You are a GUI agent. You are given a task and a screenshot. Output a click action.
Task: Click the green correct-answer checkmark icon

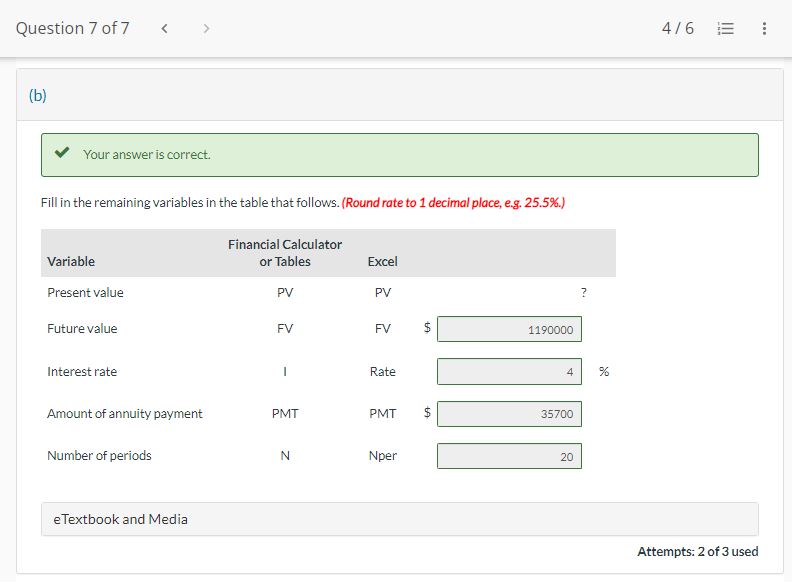pyautogui.click(x=62, y=153)
